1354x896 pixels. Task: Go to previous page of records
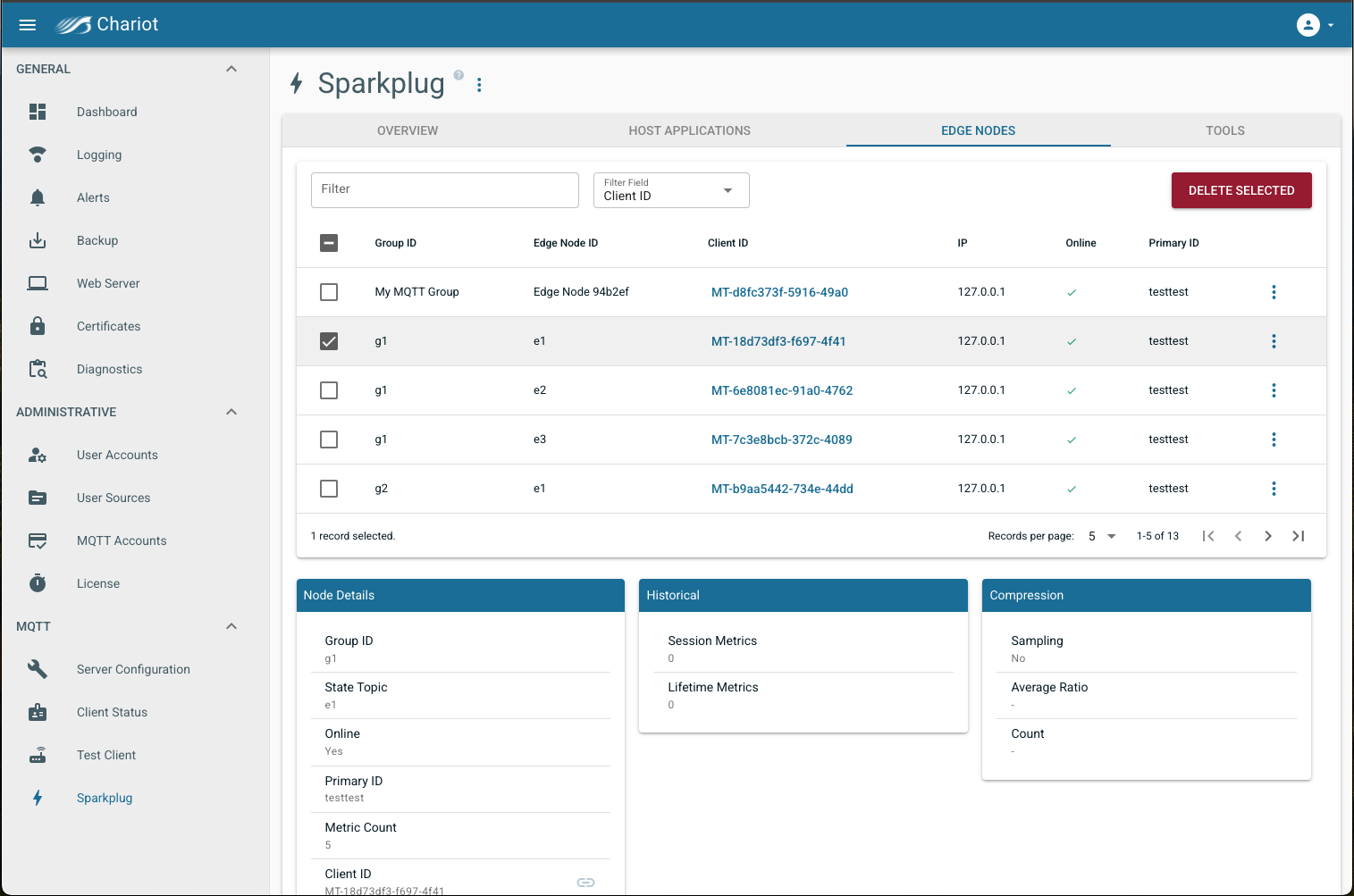pos(1238,536)
